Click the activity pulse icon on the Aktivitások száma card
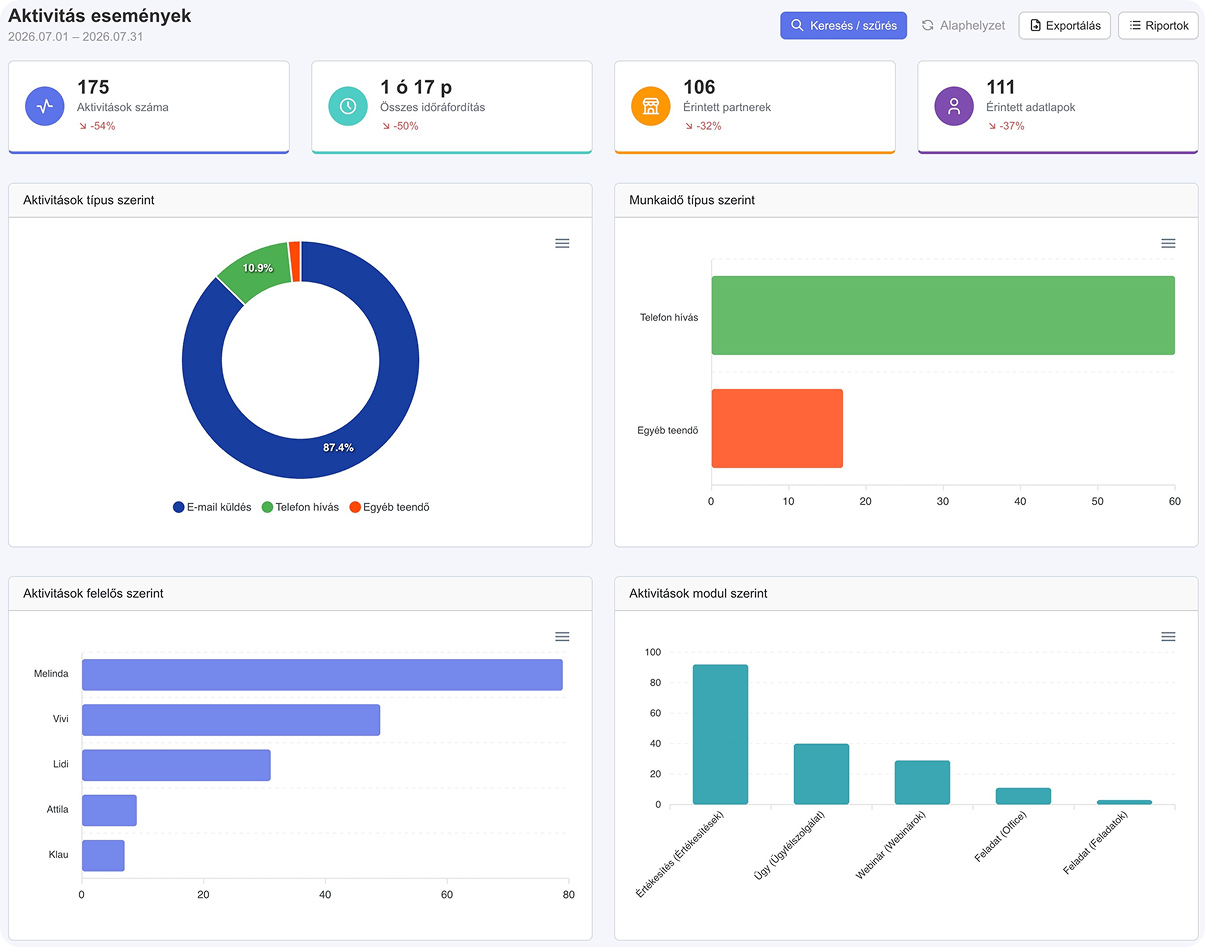The height and width of the screenshot is (947, 1205). click(x=45, y=106)
